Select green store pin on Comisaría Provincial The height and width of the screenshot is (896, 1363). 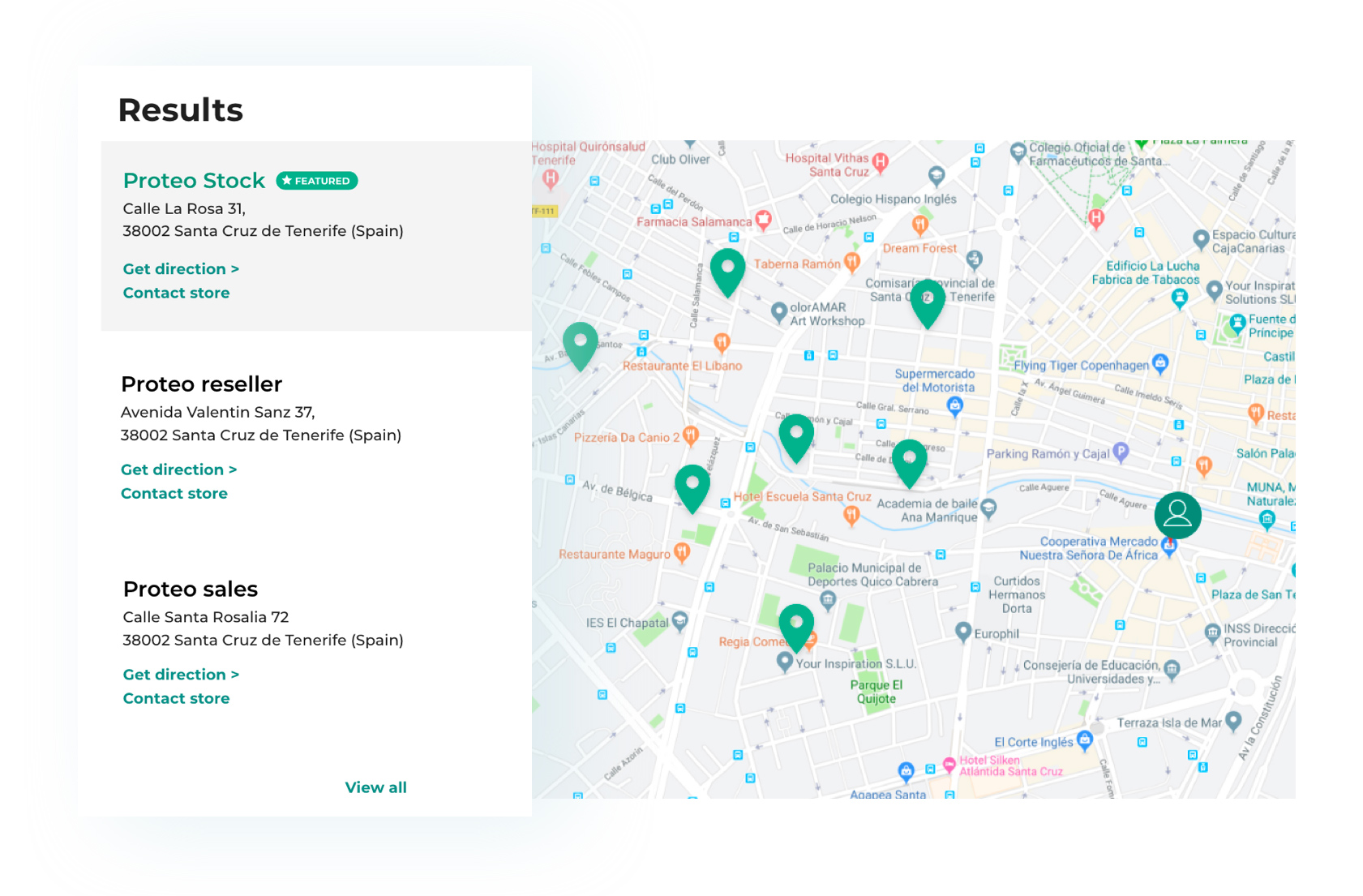tap(928, 303)
